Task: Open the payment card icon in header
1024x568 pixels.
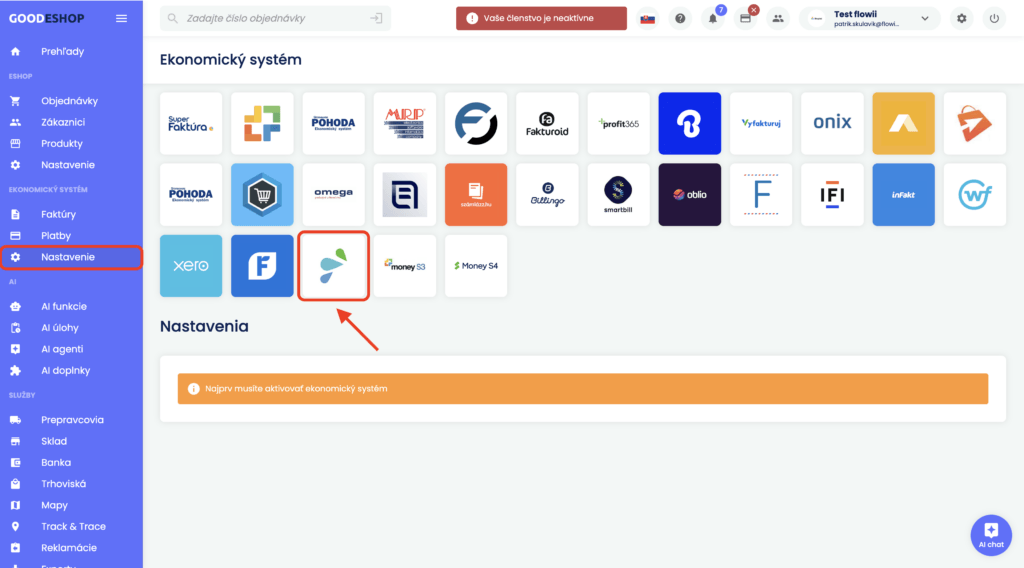Action: (745, 18)
